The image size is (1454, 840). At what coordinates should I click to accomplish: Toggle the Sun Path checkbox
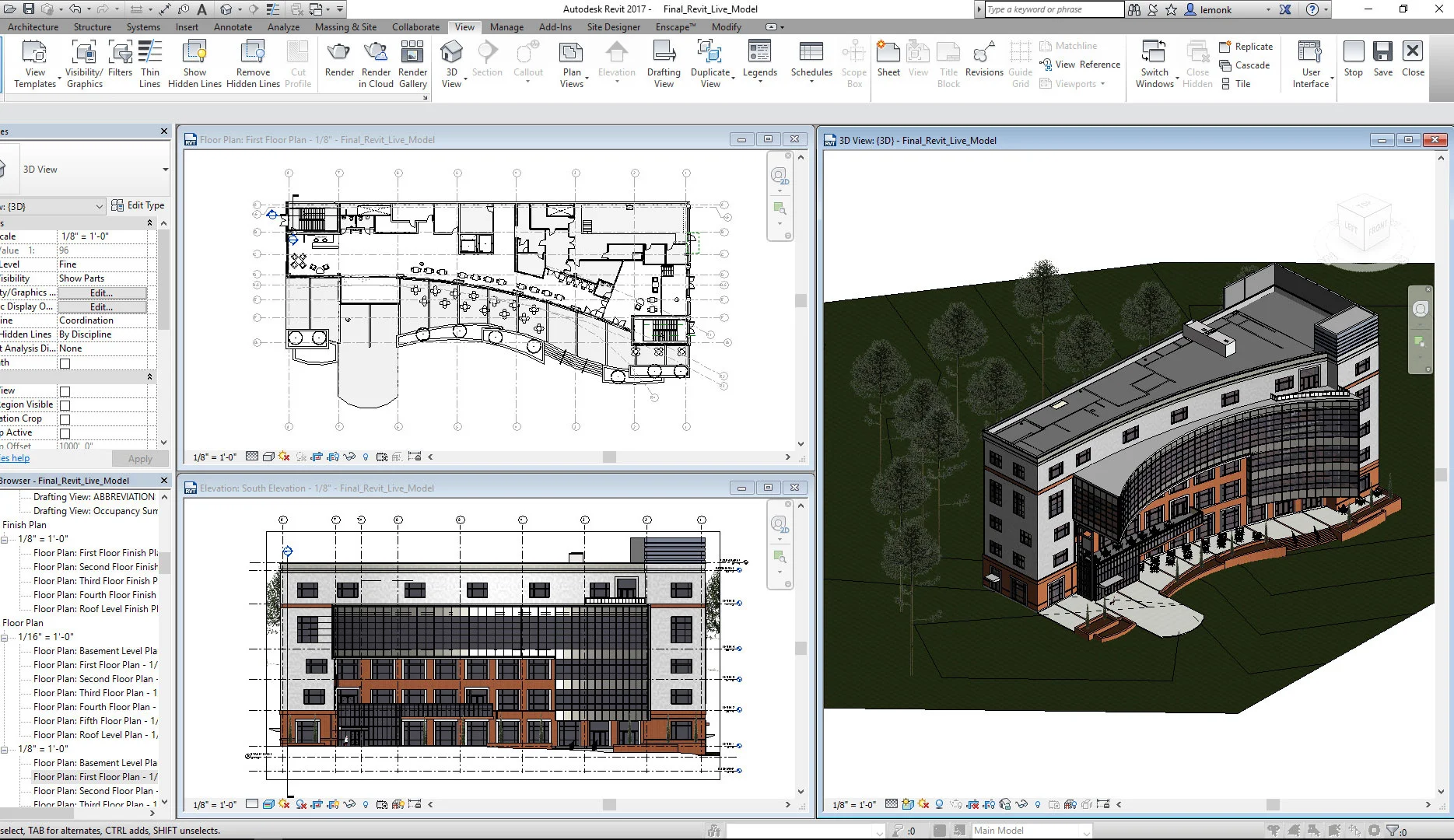(x=65, y=363)
